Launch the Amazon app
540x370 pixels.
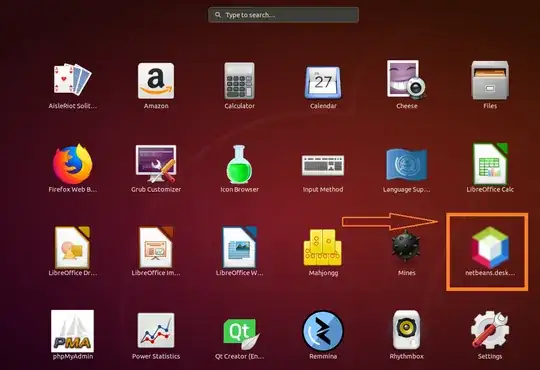156,81
